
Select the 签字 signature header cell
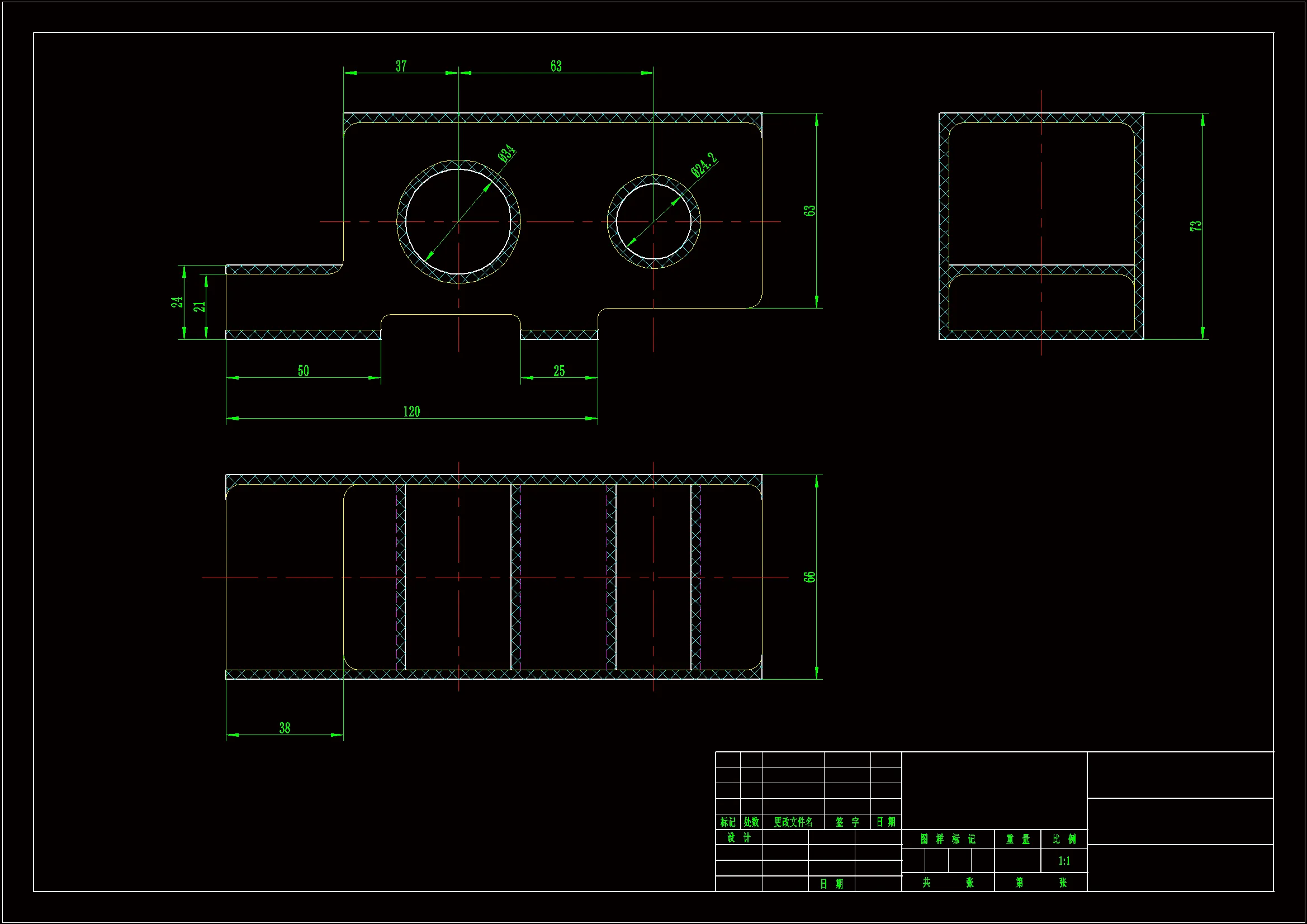coord(847,822)
